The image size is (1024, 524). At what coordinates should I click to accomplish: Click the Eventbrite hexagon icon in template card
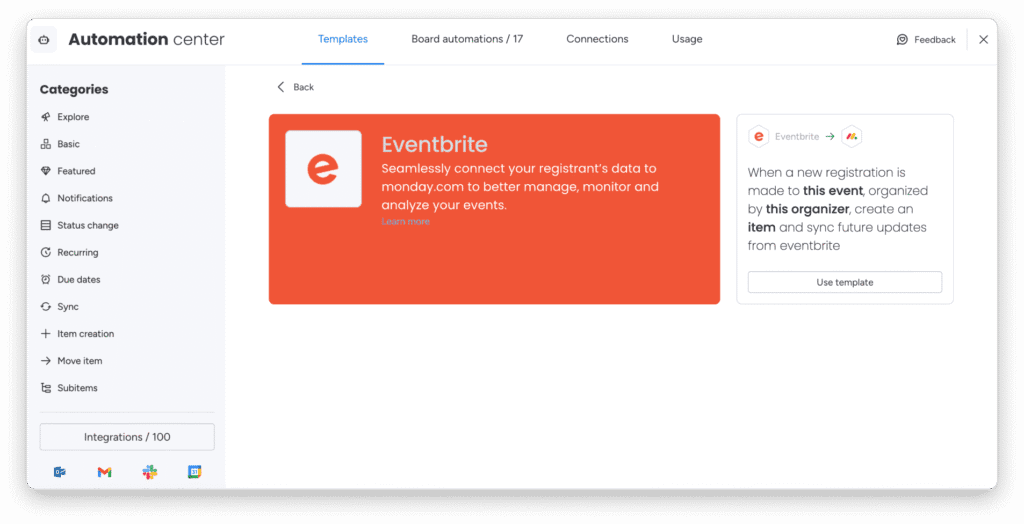pos(758,137)
